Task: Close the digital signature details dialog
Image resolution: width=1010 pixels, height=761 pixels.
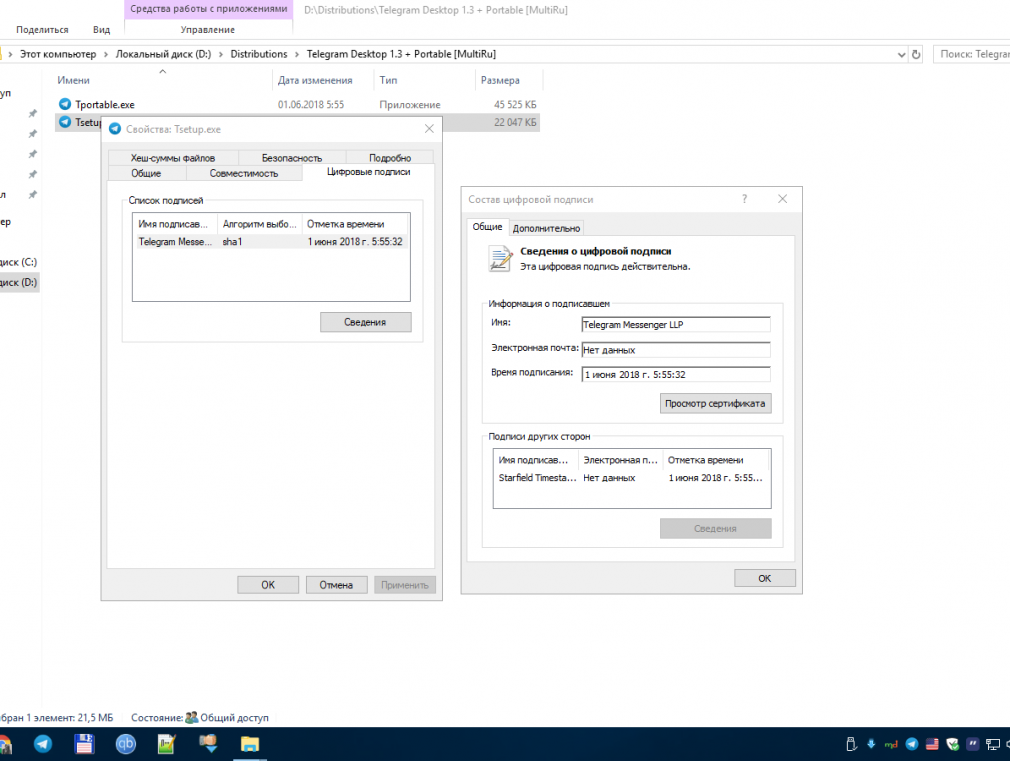Action: point(783,198)
